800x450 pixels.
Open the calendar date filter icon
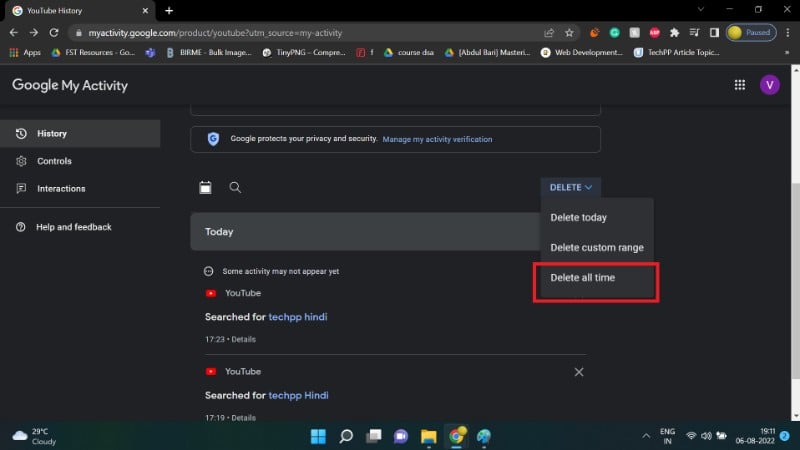pos(205,187)
